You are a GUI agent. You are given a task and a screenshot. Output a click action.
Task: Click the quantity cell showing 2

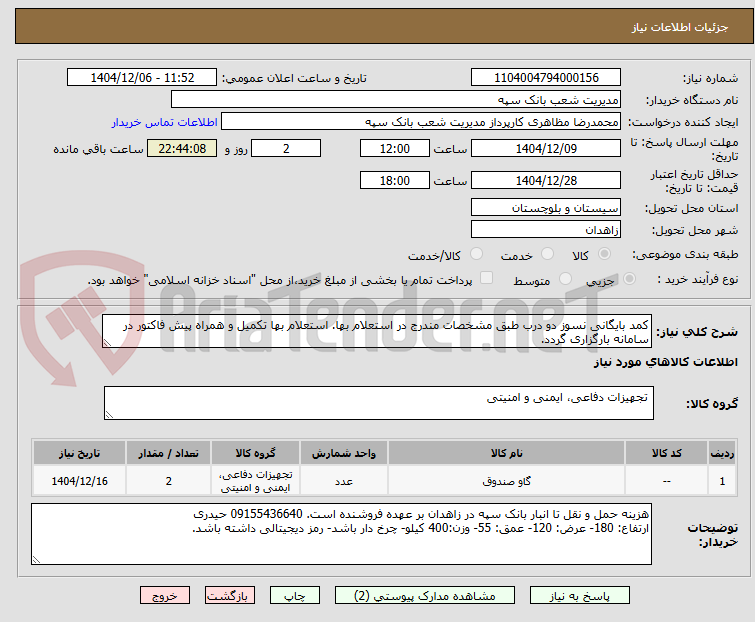pos(169,480)
